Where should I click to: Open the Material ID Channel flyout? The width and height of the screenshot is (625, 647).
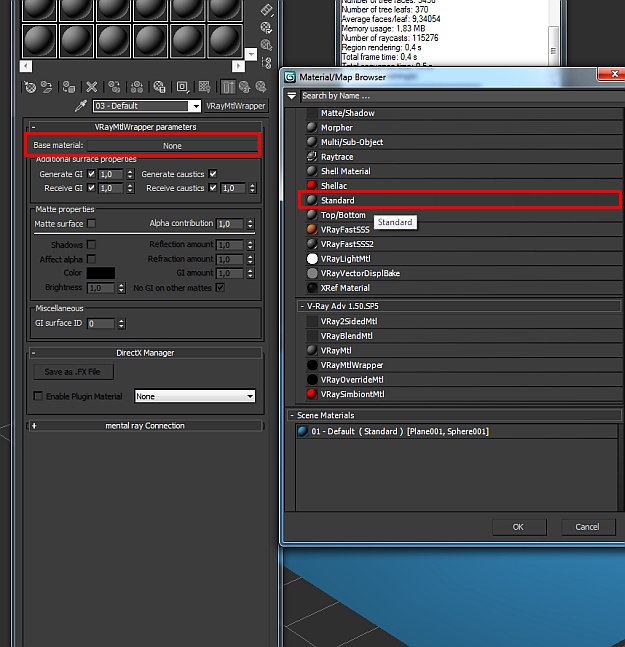pos(182,87)
